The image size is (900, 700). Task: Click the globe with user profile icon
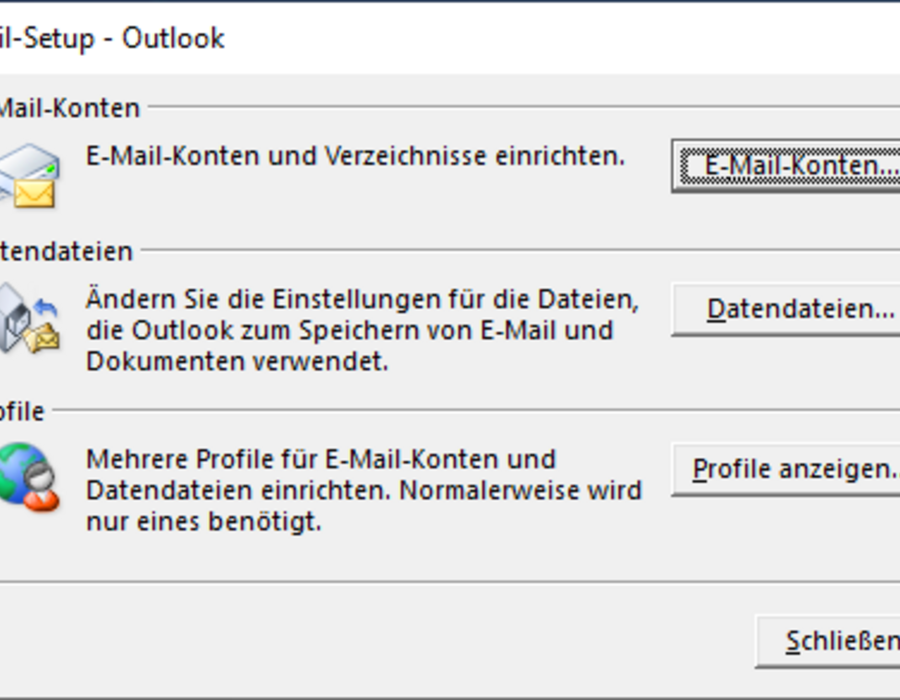(30, 477)
